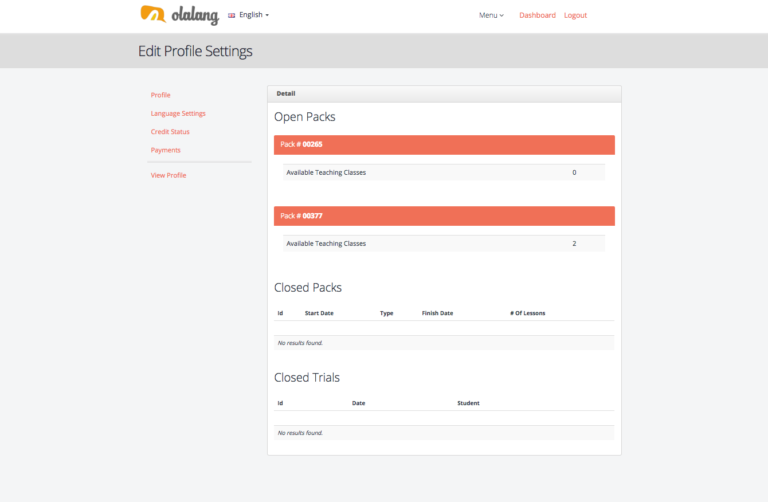Click the Olalang logo

179,15
